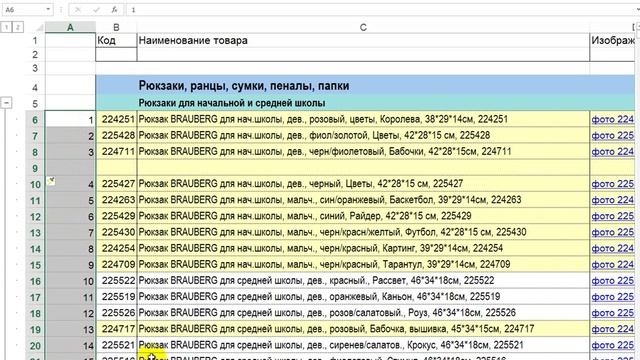This screenshot has height=360, width=640.
Task: Click the Изображ header cell
Action: pos(613,40)
